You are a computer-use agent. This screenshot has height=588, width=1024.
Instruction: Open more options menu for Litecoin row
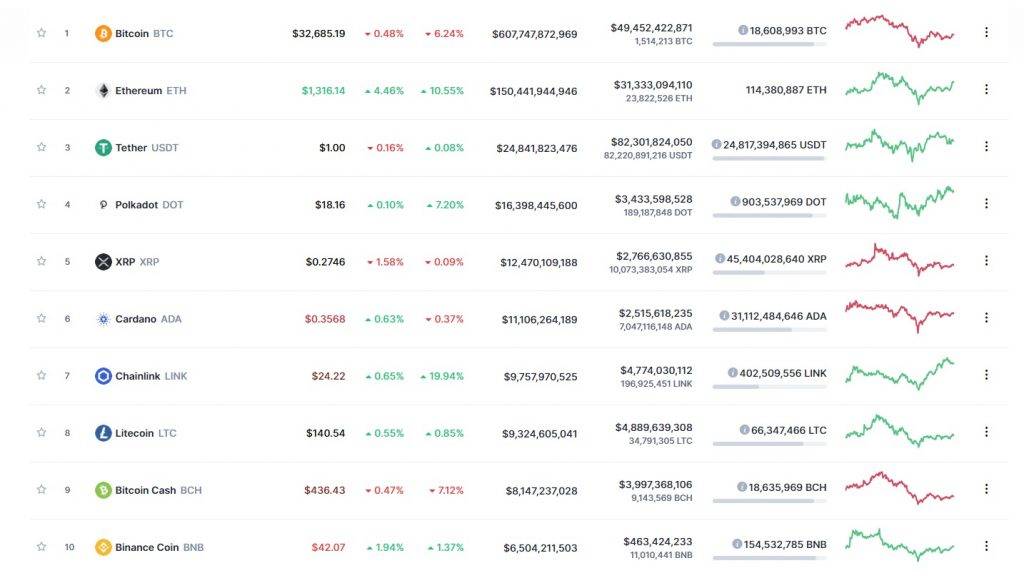pyautogui.click(x=986, y=432)
